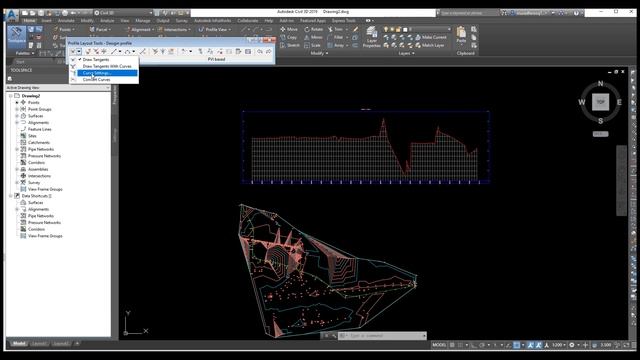Click the Rotate tool
640x360 pixels.
[313, 29]
